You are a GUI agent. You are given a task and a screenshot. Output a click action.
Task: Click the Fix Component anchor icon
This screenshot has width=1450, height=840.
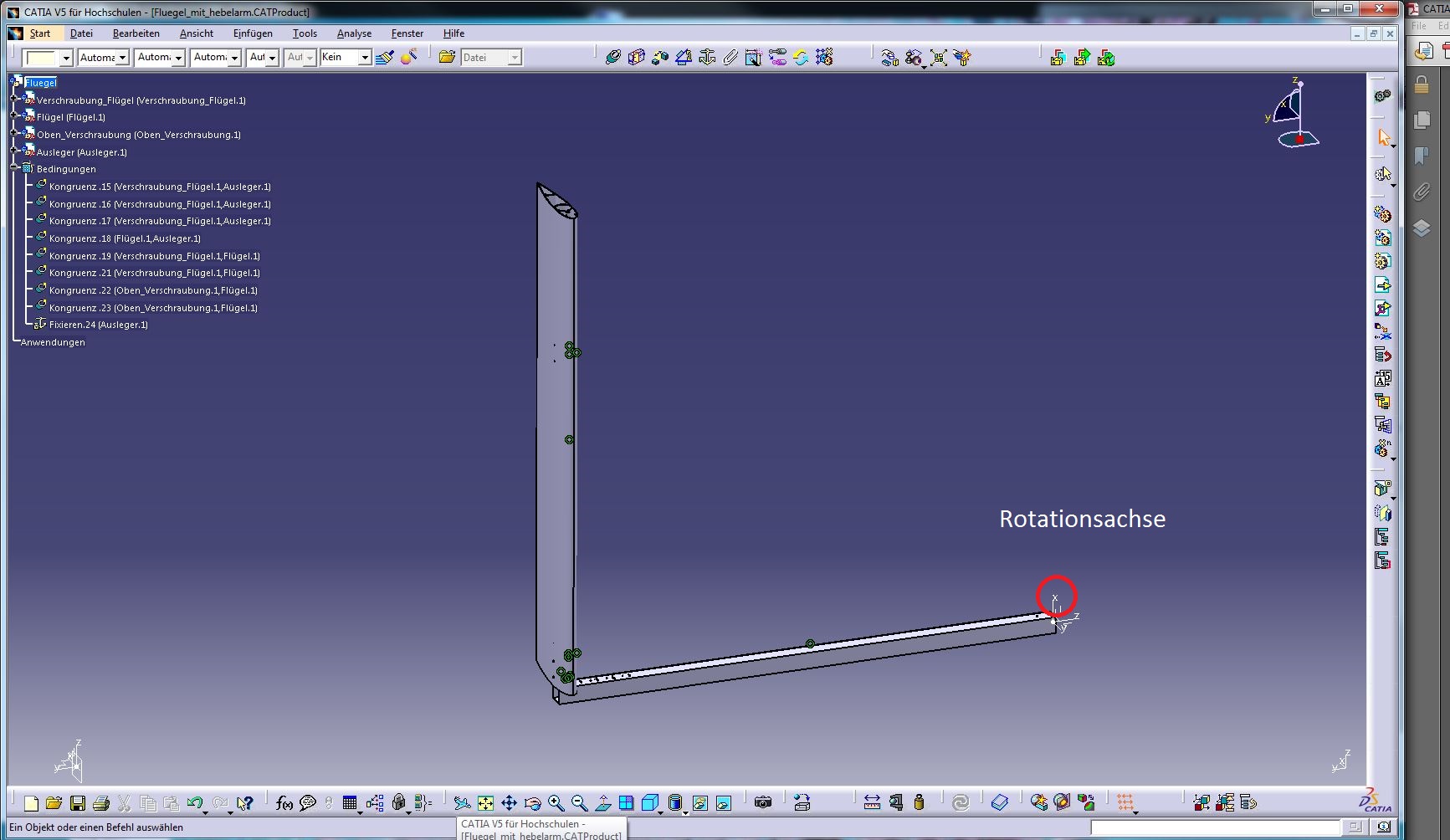[707, 57]
